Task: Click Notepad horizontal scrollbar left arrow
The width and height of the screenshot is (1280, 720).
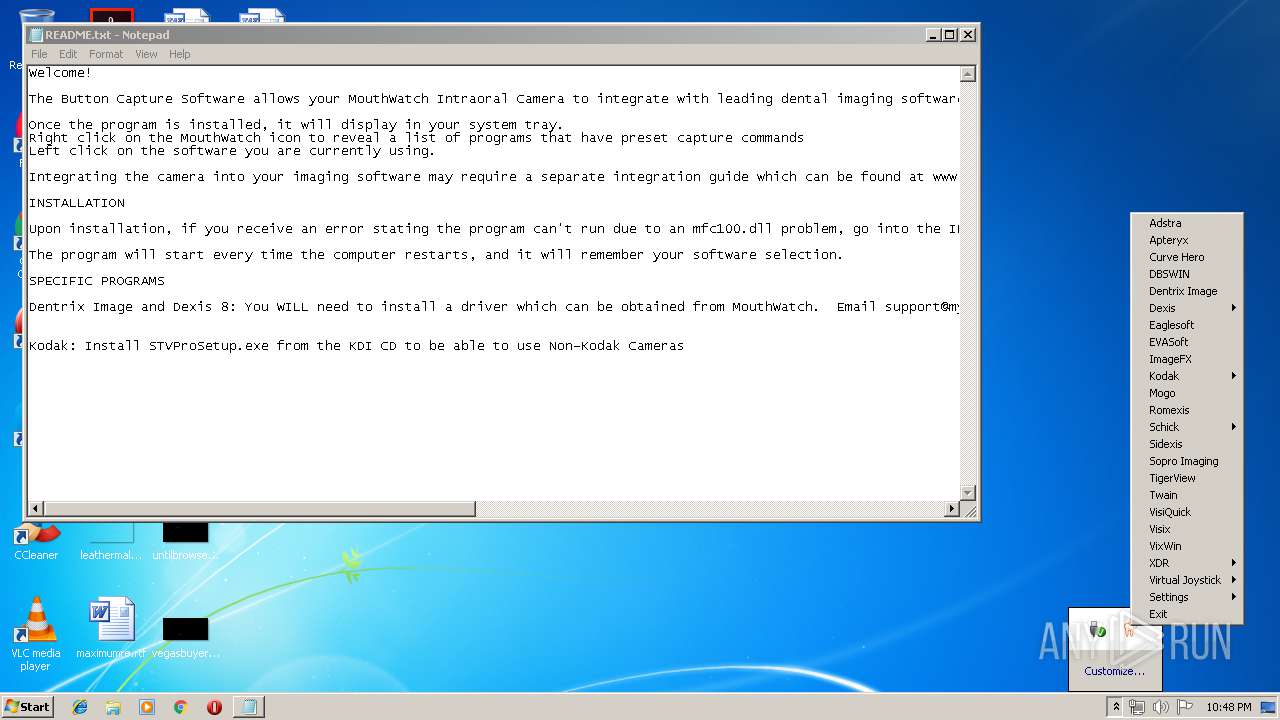Action: 36,509
